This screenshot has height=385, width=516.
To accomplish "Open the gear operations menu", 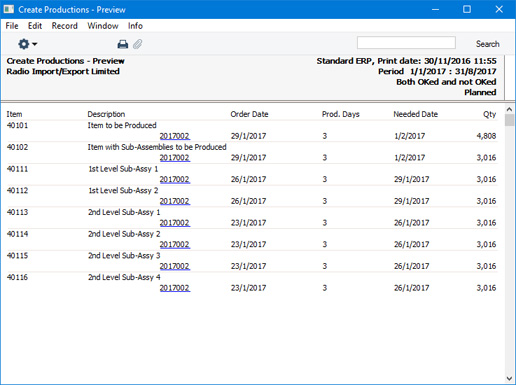I will tap(27, 44).
